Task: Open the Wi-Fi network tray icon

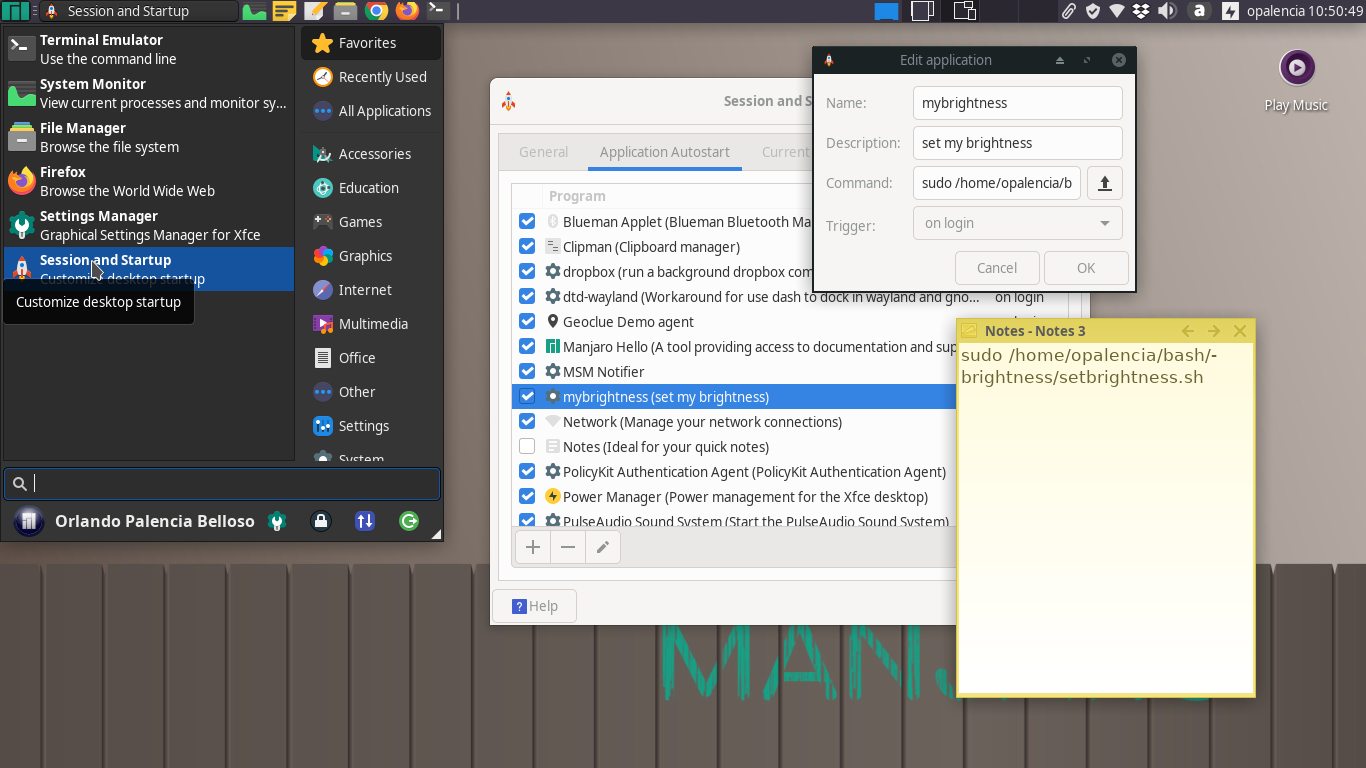Action: click(1117, 11)
